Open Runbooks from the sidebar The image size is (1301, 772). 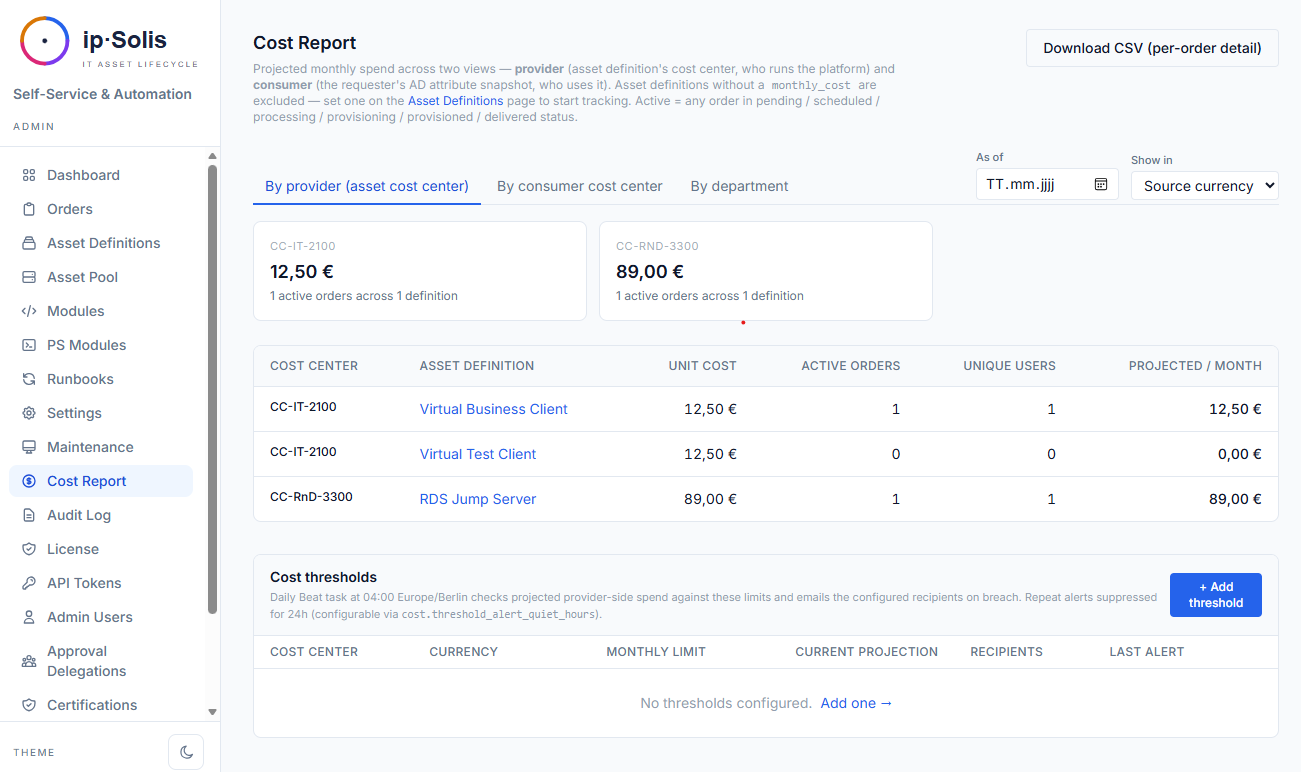(x=101, y=379)
